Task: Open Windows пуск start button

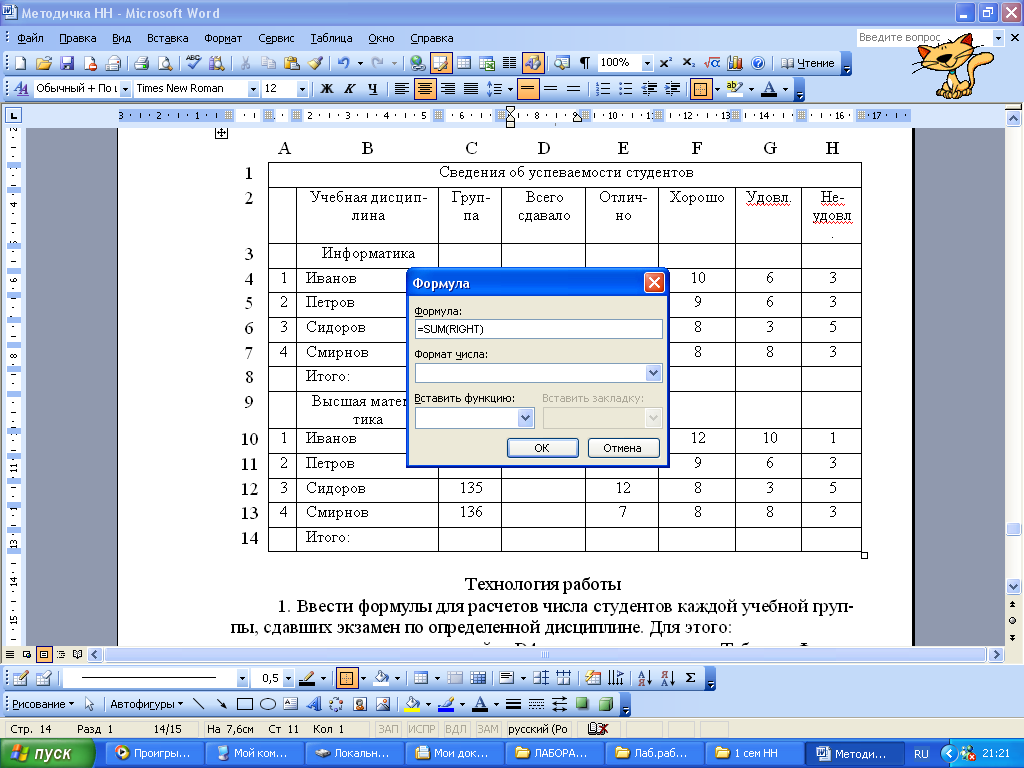Action: click(x=47, y=754)
